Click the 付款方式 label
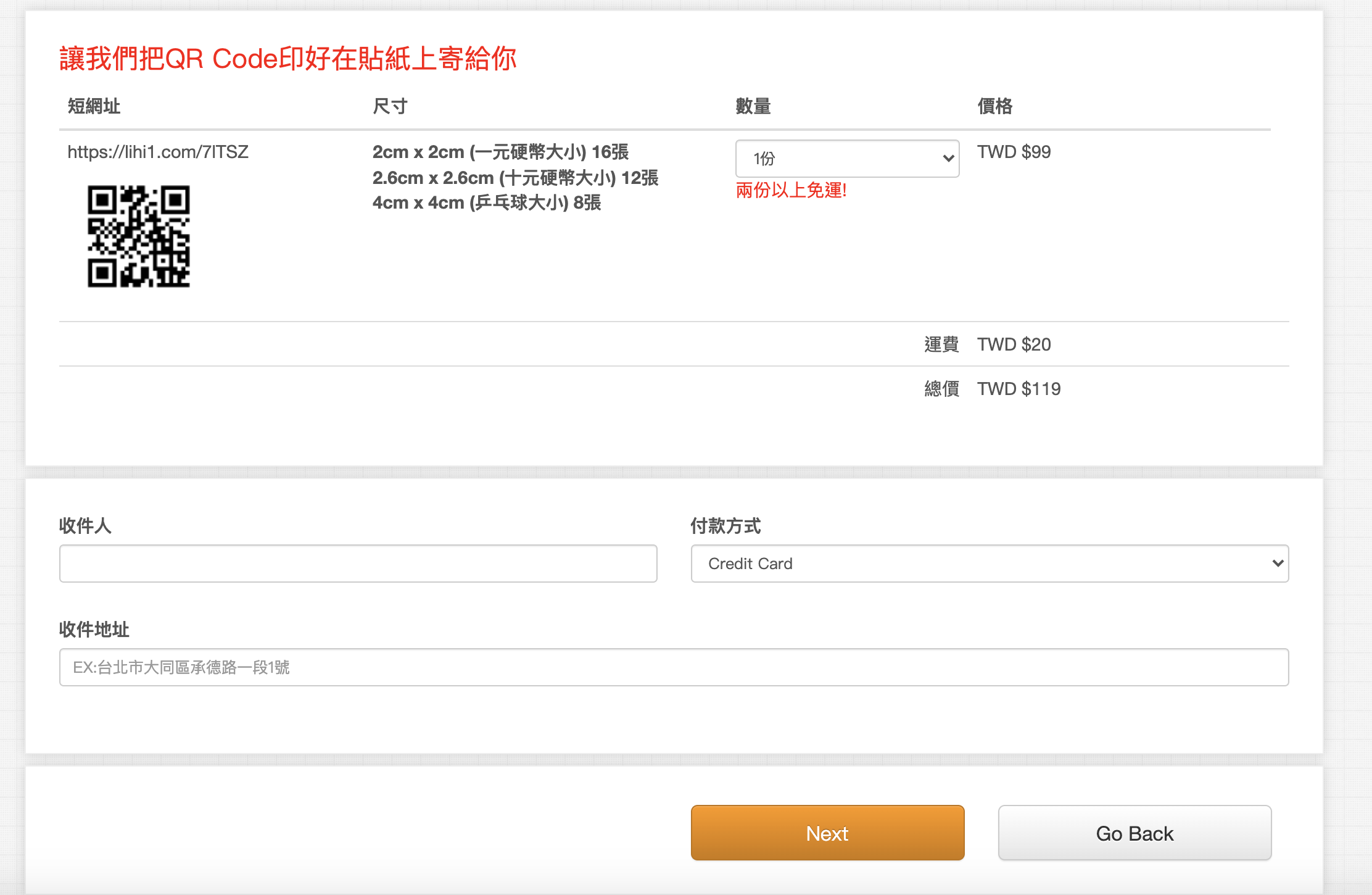This screenshot has width=1372, height=895. [725, 526]
